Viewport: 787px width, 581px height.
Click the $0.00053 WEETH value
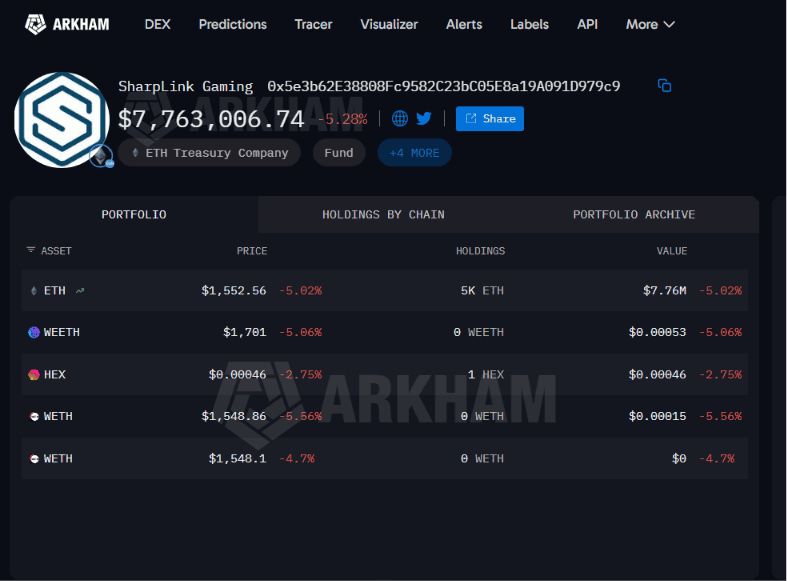tap(658, 332)
